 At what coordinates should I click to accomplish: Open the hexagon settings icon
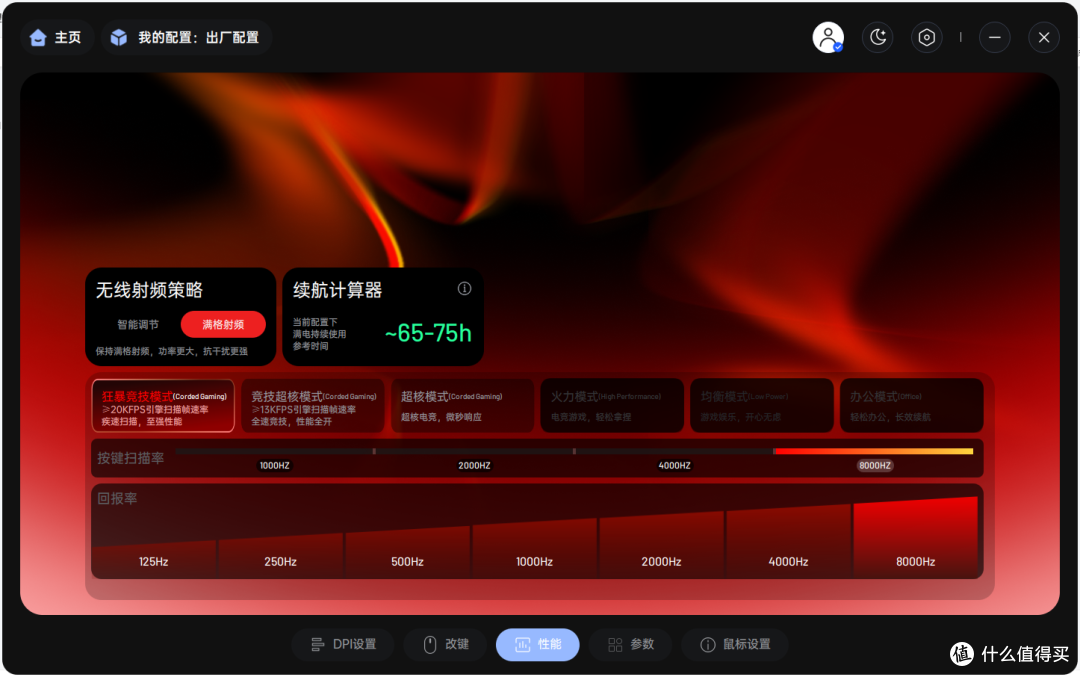coord(927,37)
